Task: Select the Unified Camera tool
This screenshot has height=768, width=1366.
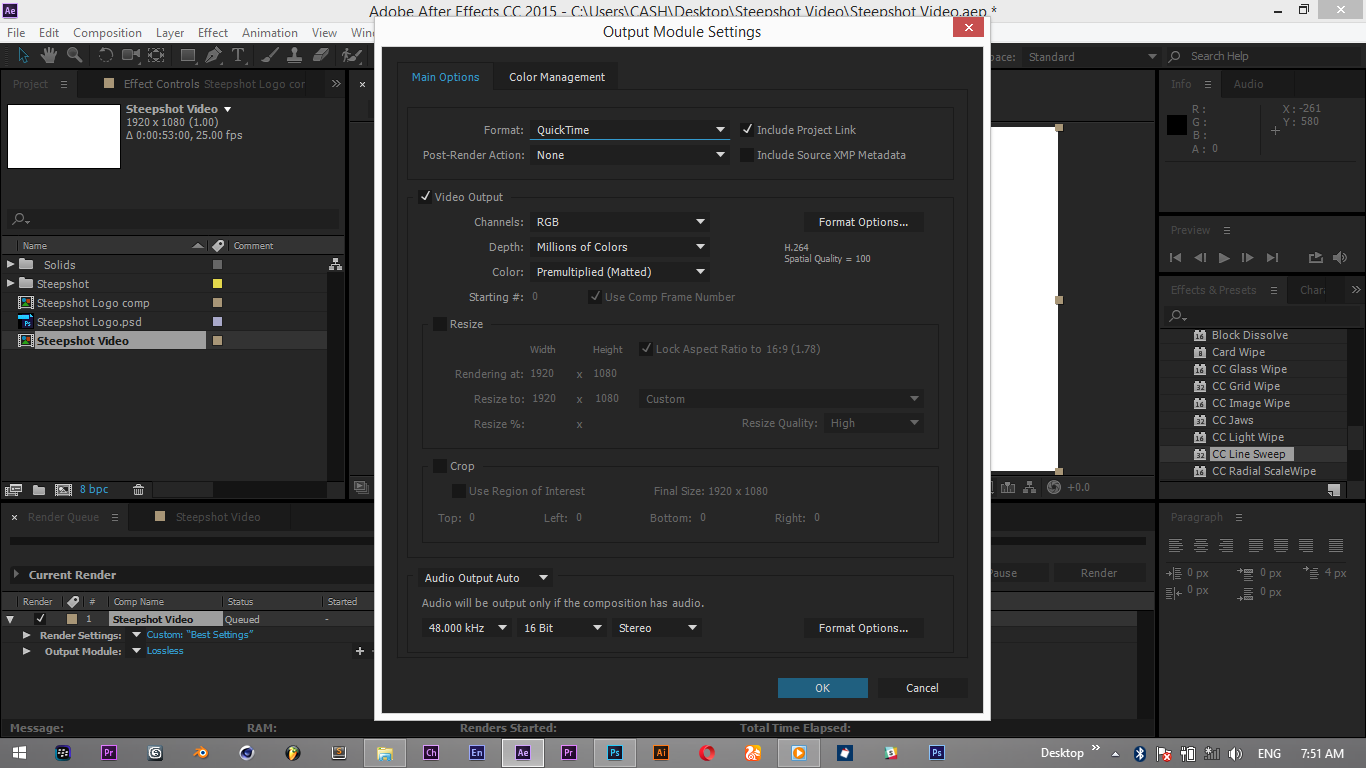Action: pos(131,55)
